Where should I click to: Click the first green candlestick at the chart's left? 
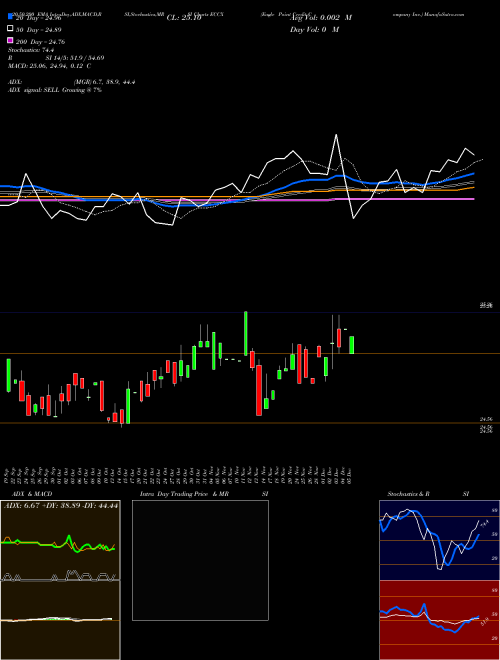tap(8, 375)
